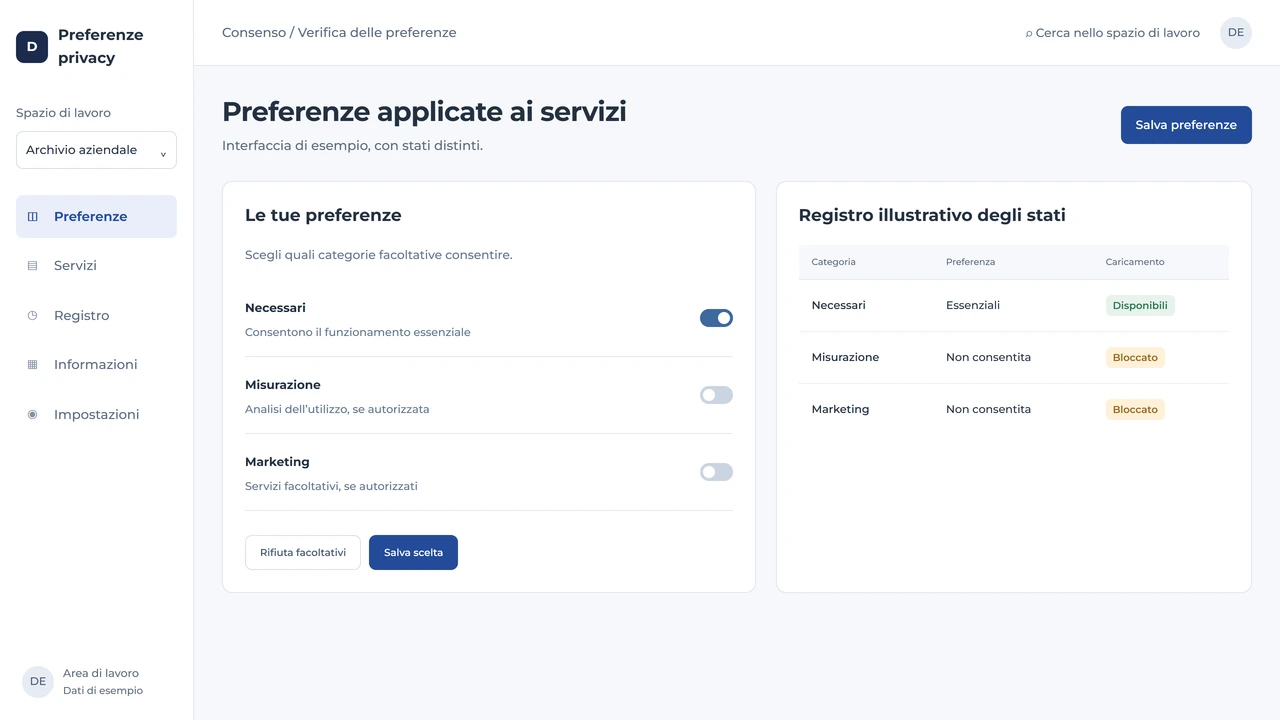Image resolution: width=1280 pixels, height=720 pixels.
Task: Open the DE user avatar in header
Action: pyautogui.click(x=1236, y=33)
